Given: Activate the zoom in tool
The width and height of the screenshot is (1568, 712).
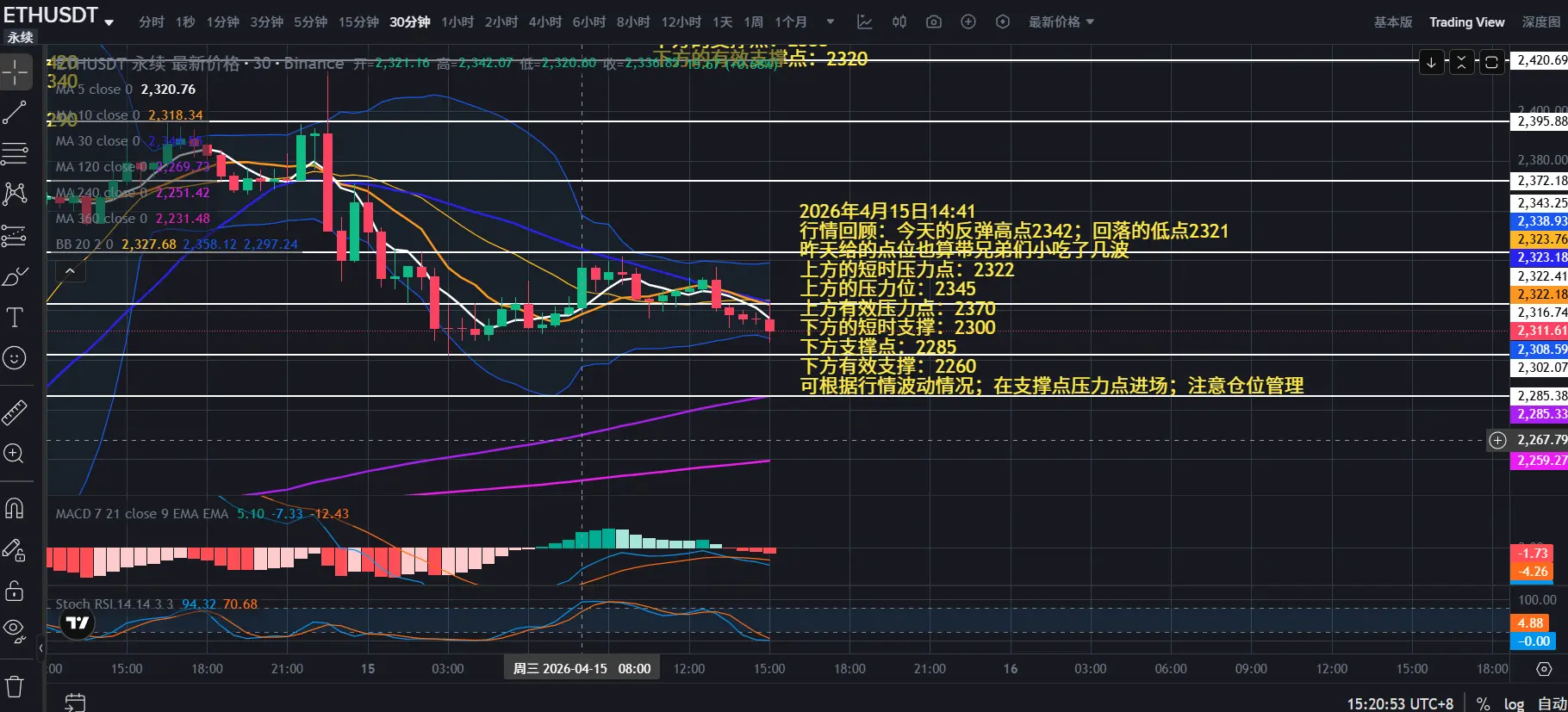Looking at the screenshot, I should click(x=16, y=454).
